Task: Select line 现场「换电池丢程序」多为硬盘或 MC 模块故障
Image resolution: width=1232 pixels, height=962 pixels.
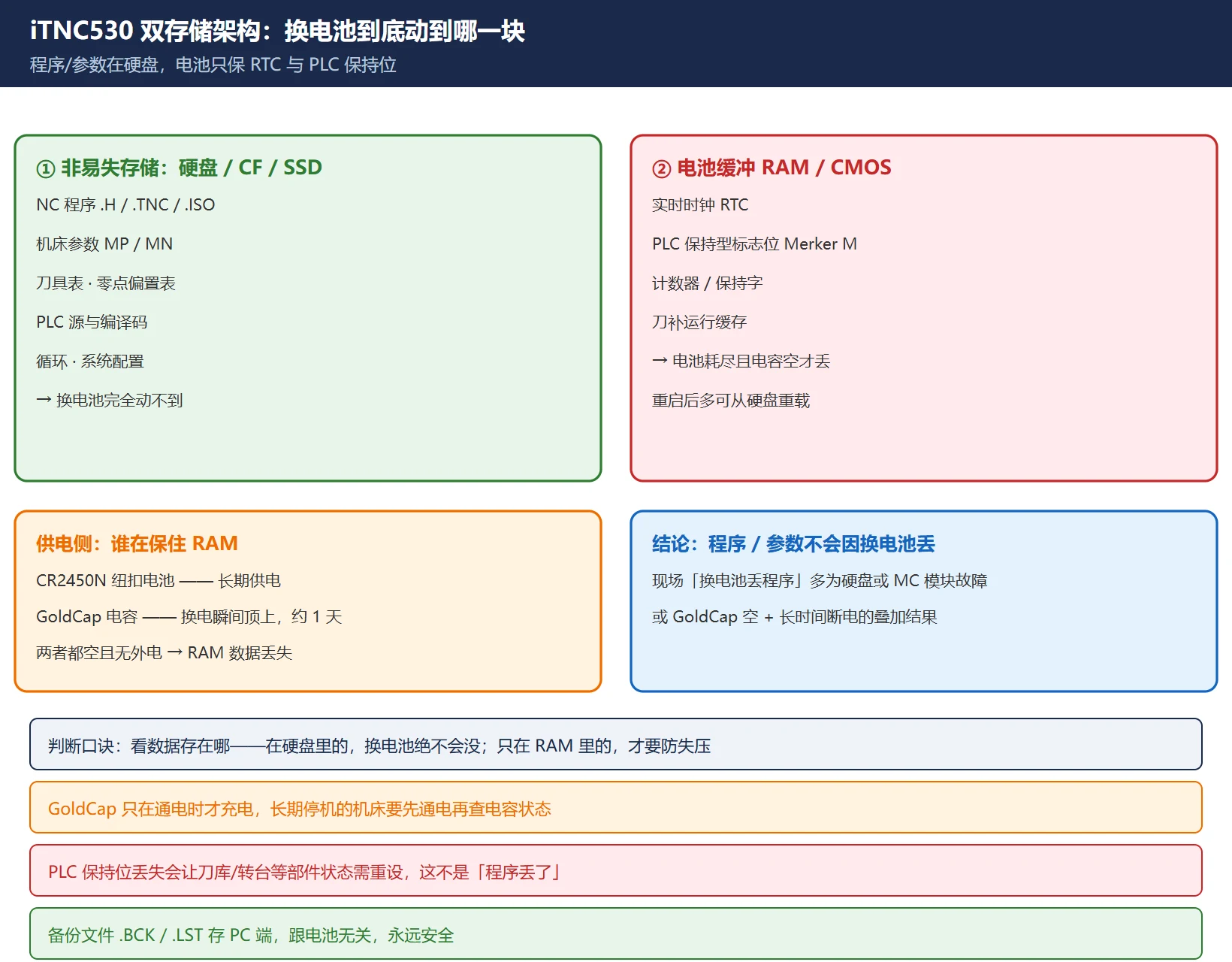Action: (x=820, y=580)
